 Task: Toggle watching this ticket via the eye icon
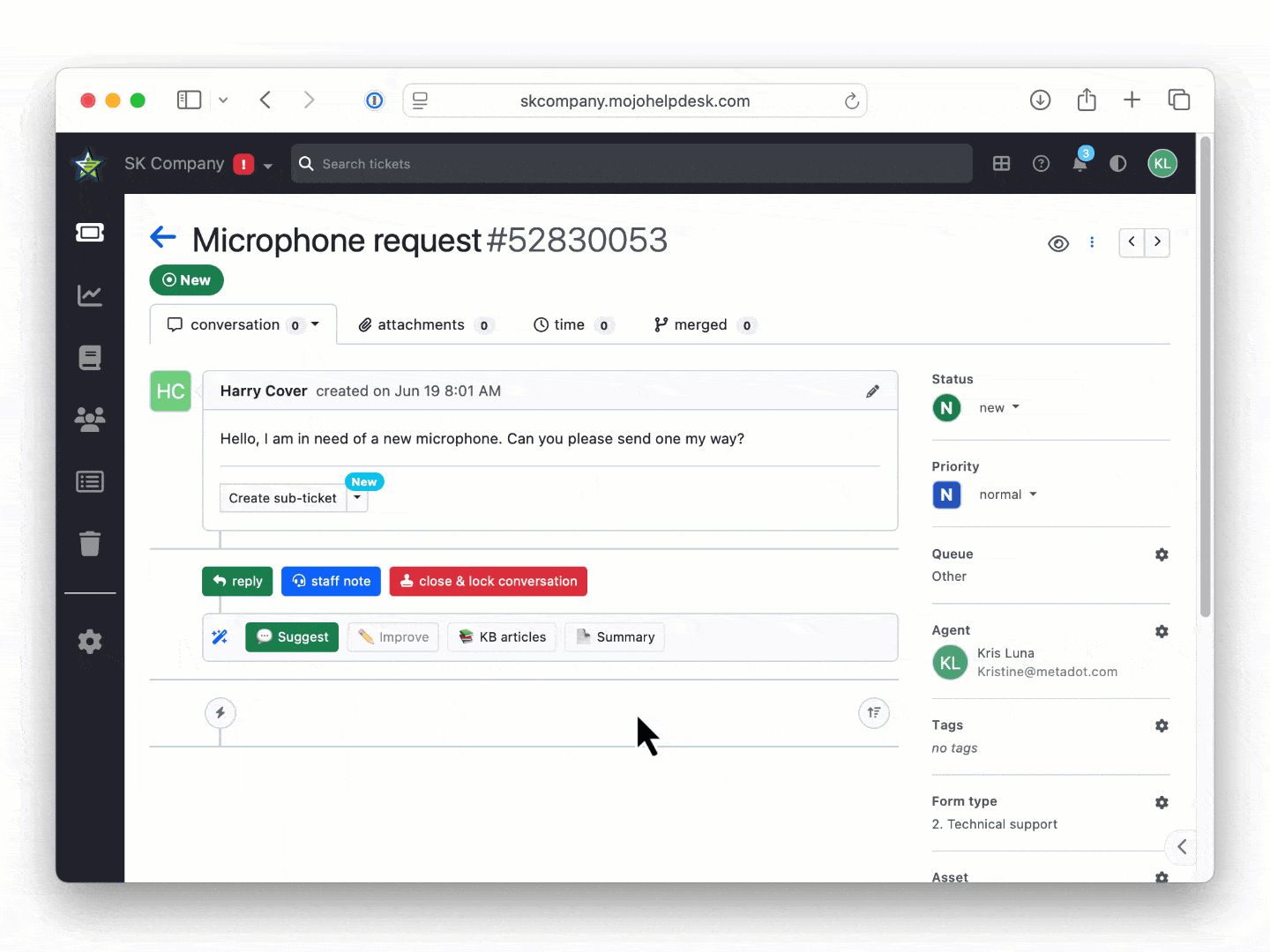tap(1058, 243)
